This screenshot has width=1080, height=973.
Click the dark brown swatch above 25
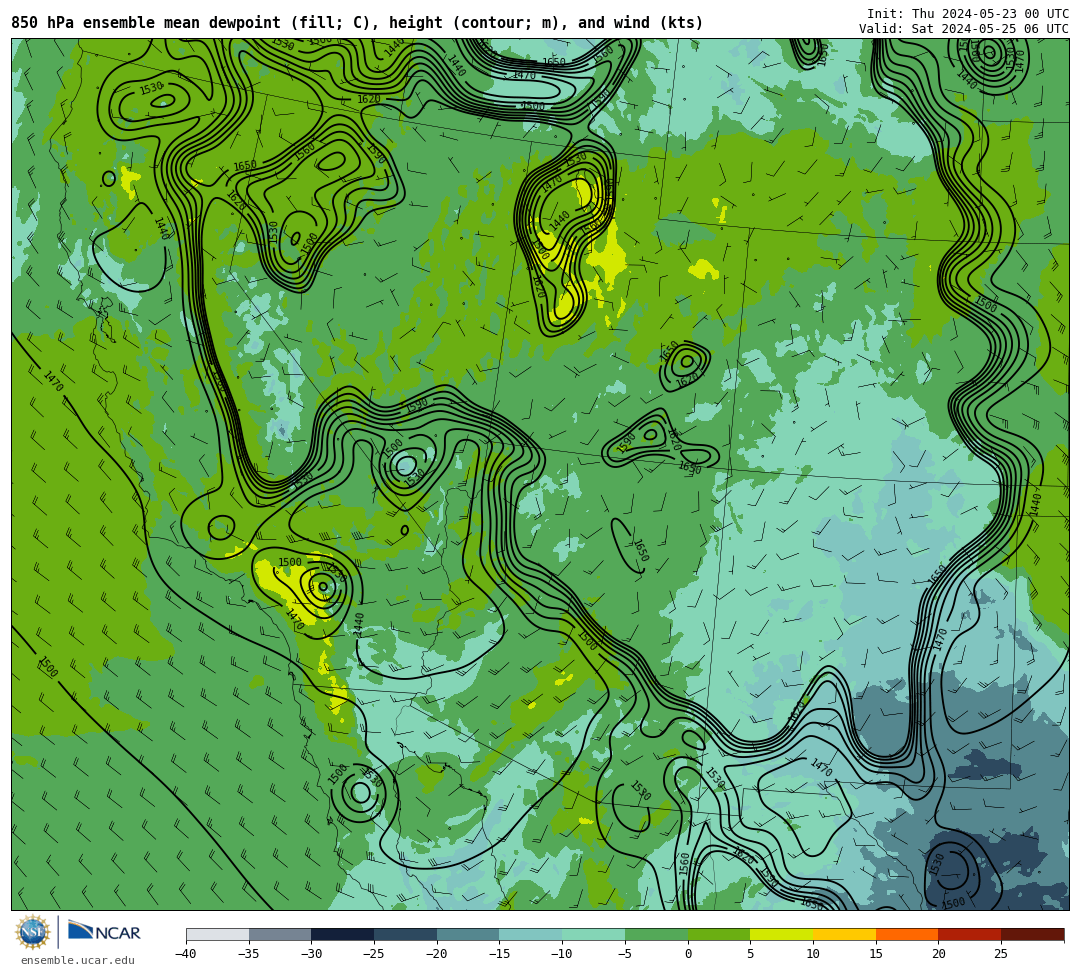pos(1032,934)
